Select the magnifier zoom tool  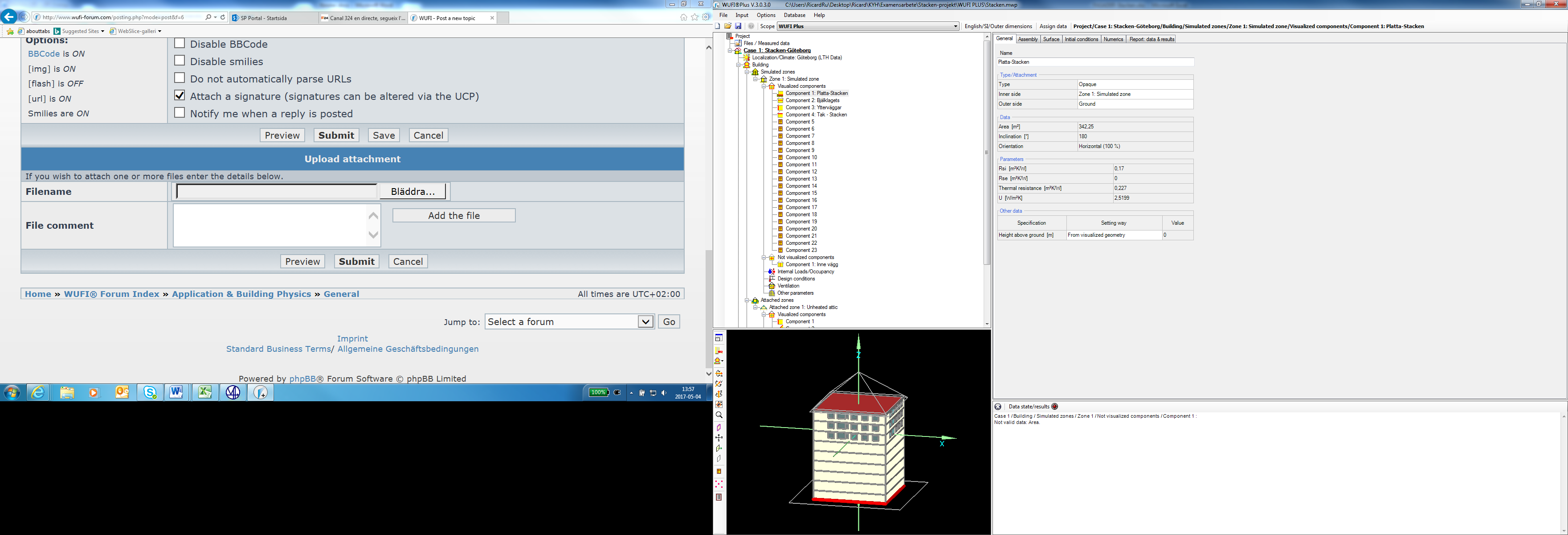pyautogui.click(x=719, y=415)
